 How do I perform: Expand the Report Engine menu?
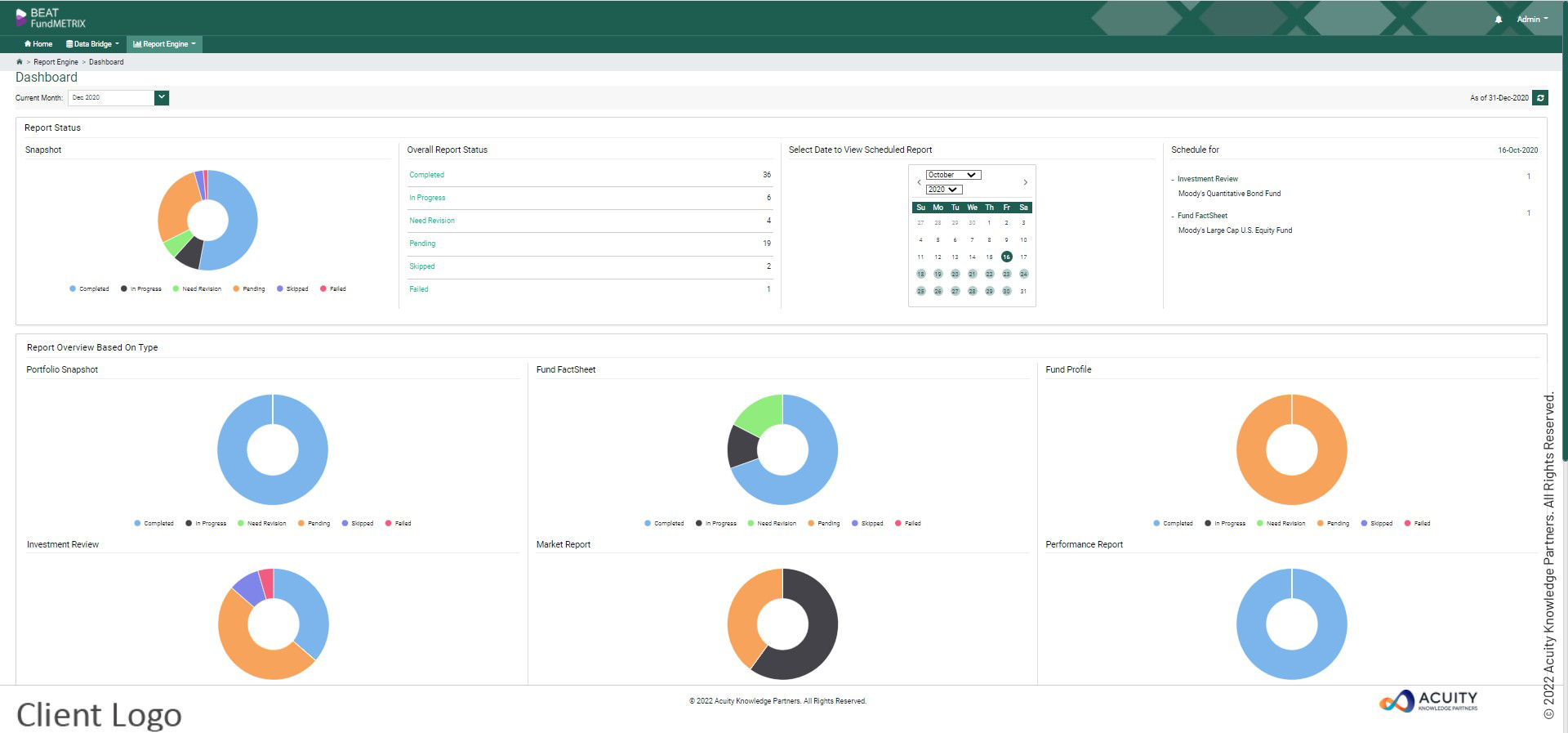164,44
